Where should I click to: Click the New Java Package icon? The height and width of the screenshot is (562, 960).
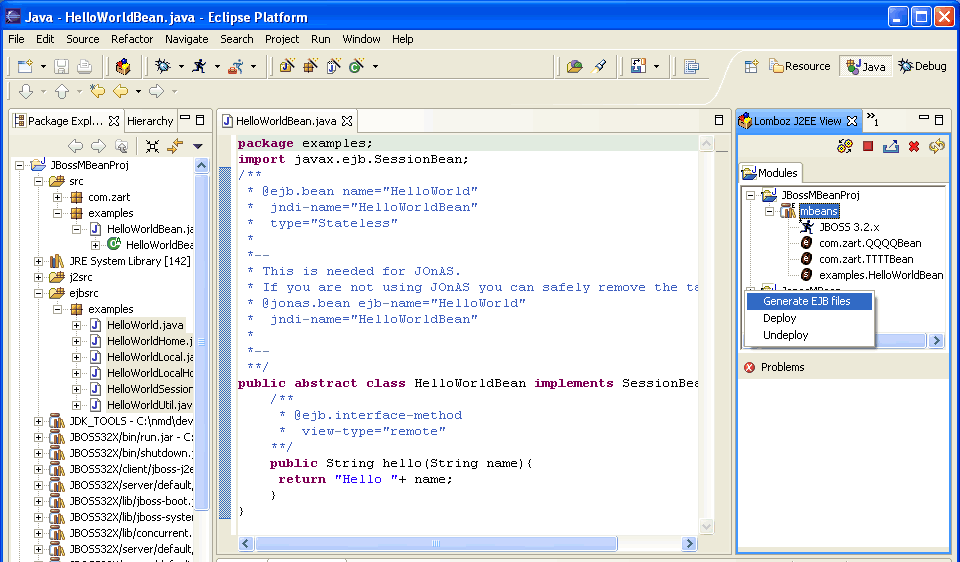click(310, 66)
